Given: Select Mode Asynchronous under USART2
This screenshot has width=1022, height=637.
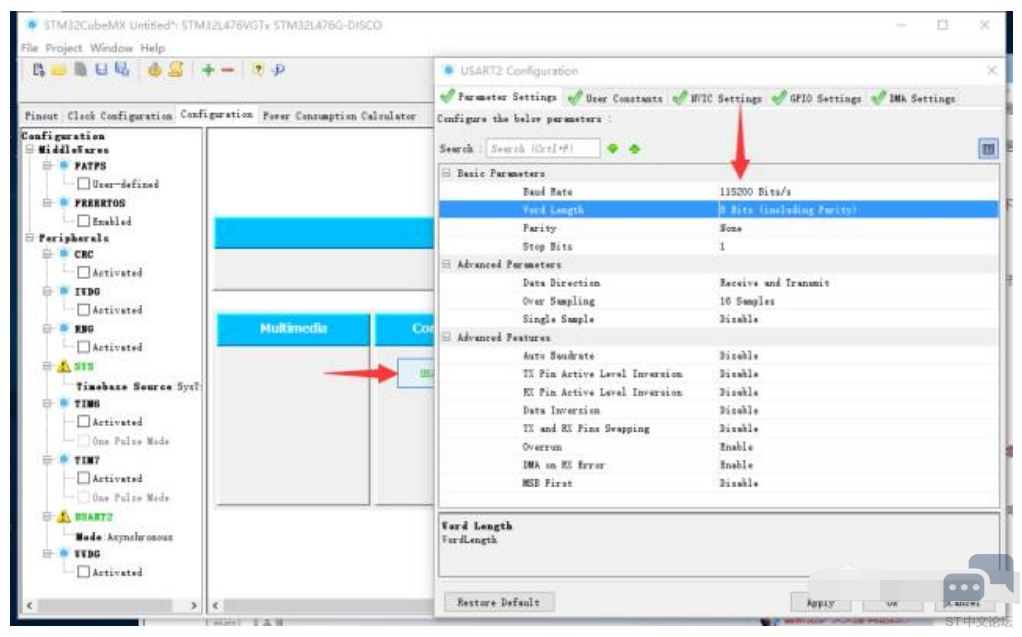Looking at the screenshot, I should click(x=124, y=537).
